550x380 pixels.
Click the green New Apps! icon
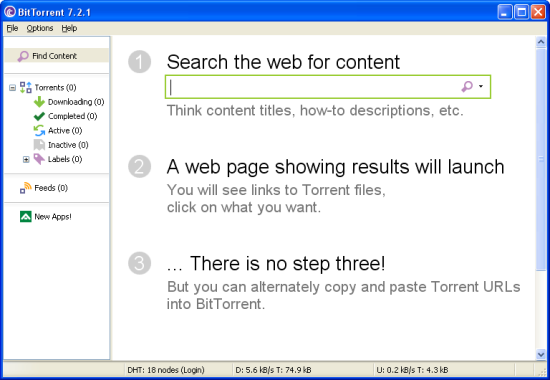point(26,217)
